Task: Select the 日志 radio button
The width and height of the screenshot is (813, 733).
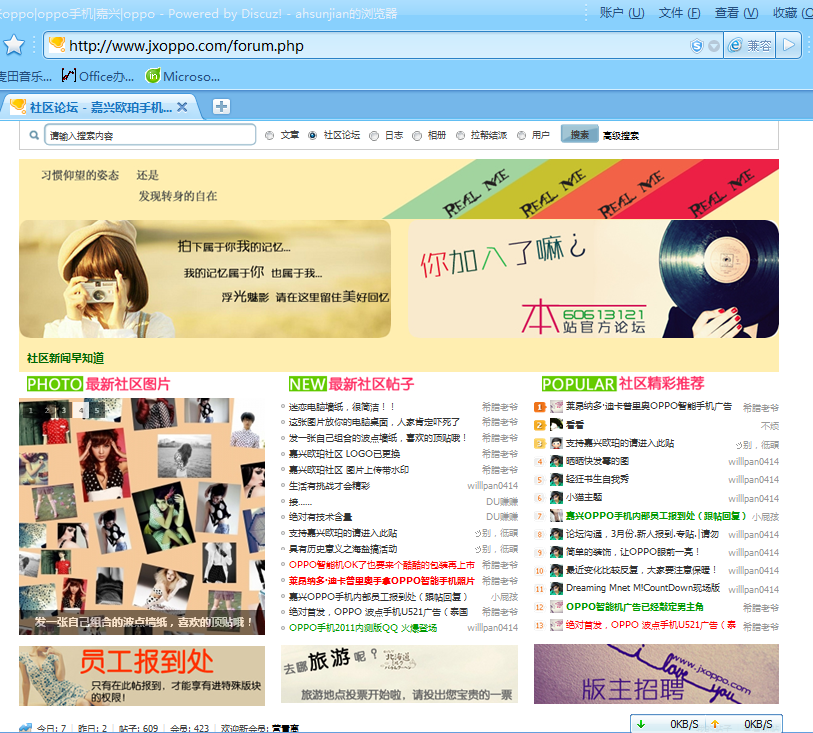Action: coord(374,136)
